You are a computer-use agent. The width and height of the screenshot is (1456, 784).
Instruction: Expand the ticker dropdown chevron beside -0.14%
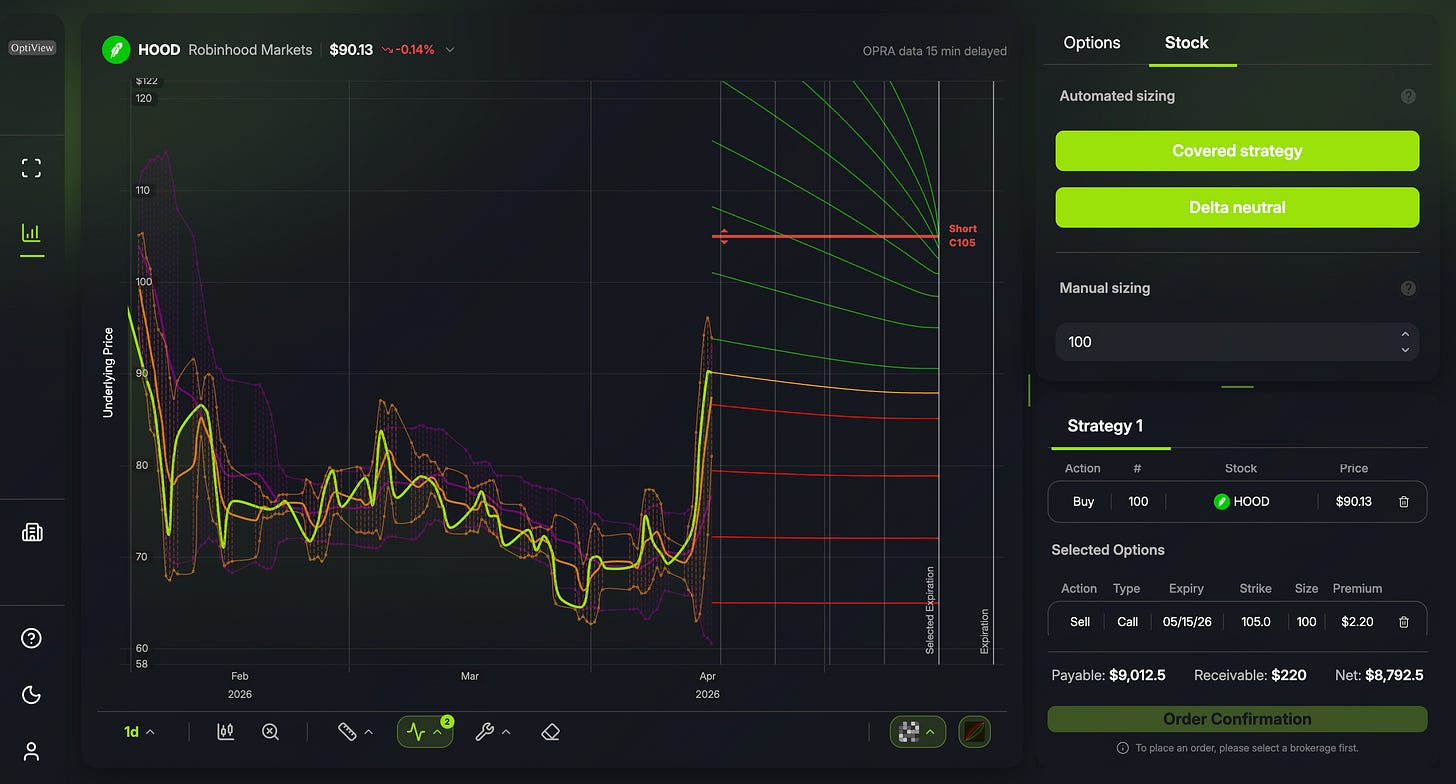(450, 50)
